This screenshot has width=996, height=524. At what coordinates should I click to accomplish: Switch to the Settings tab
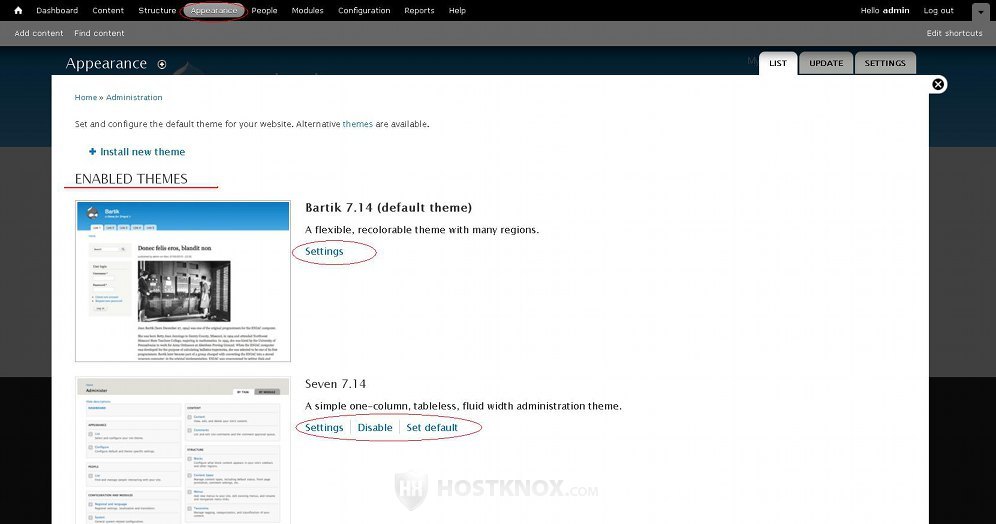885,63
